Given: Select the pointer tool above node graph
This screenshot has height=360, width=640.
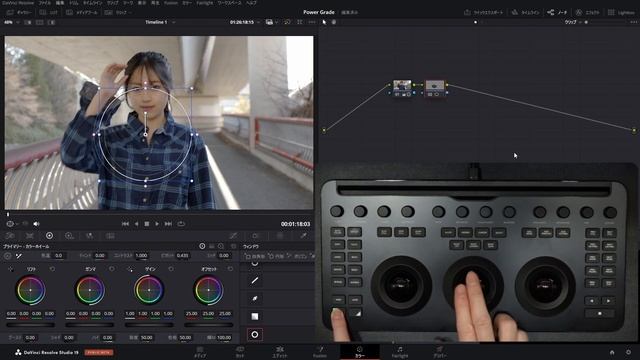Looking at the screenshot, I should (324, 22).
